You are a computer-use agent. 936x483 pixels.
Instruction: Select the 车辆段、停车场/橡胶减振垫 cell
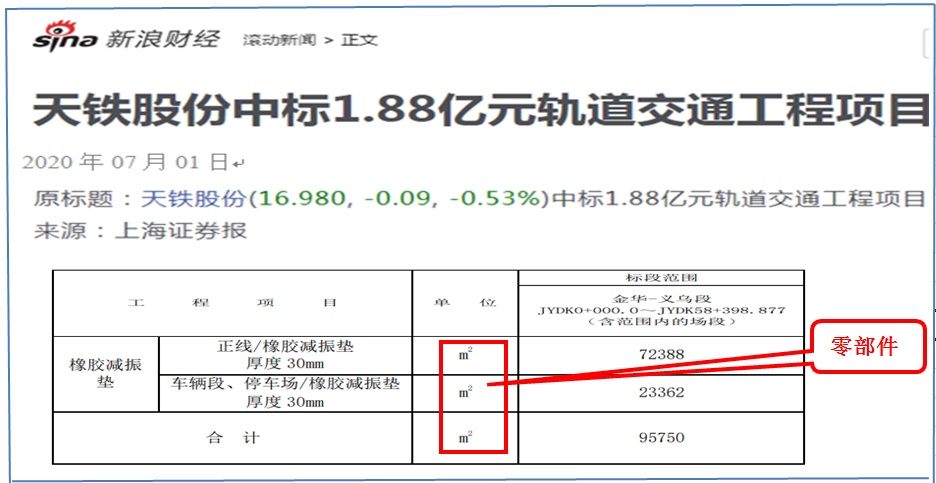[x=285, y=393]
